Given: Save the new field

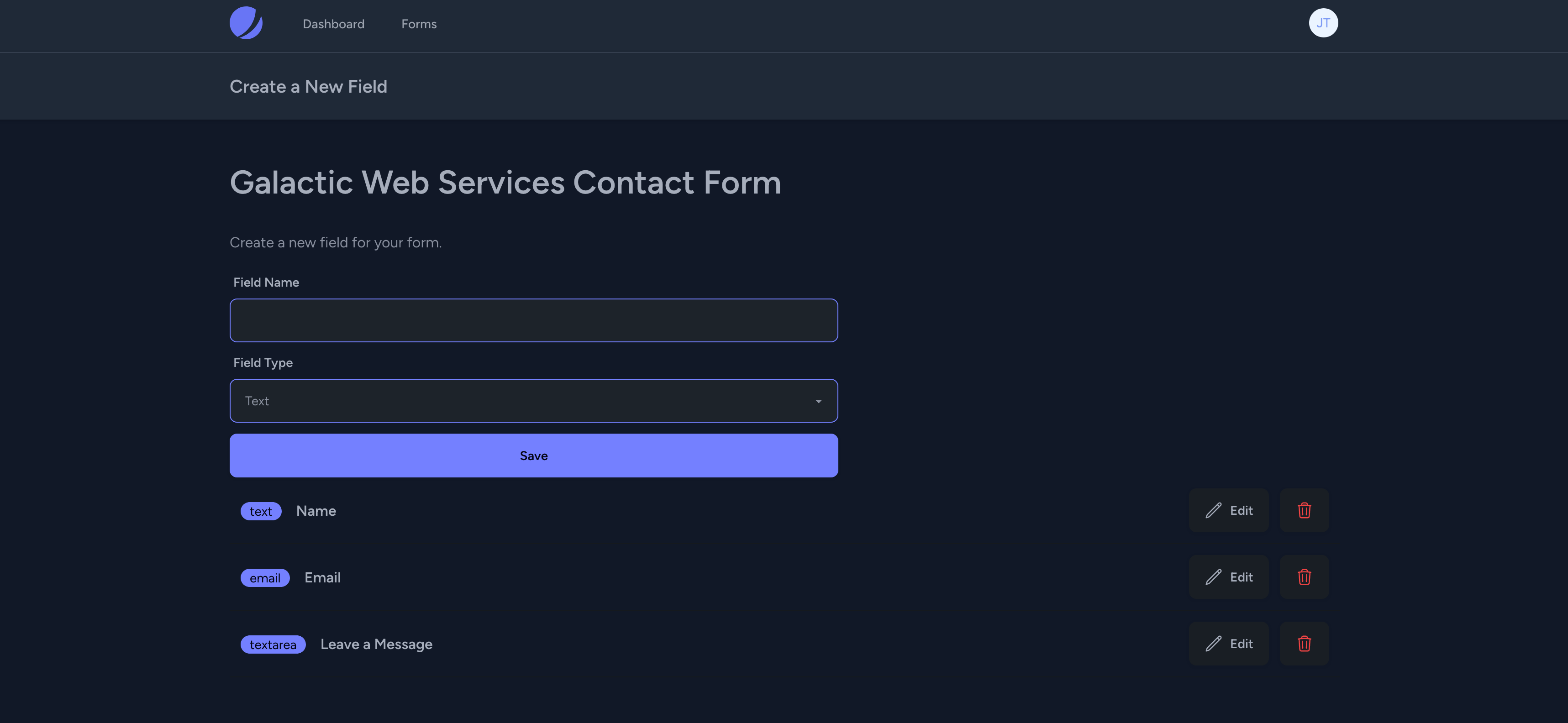Looking at the screenshot, I should pyautogui.click(x=533, y=455).
